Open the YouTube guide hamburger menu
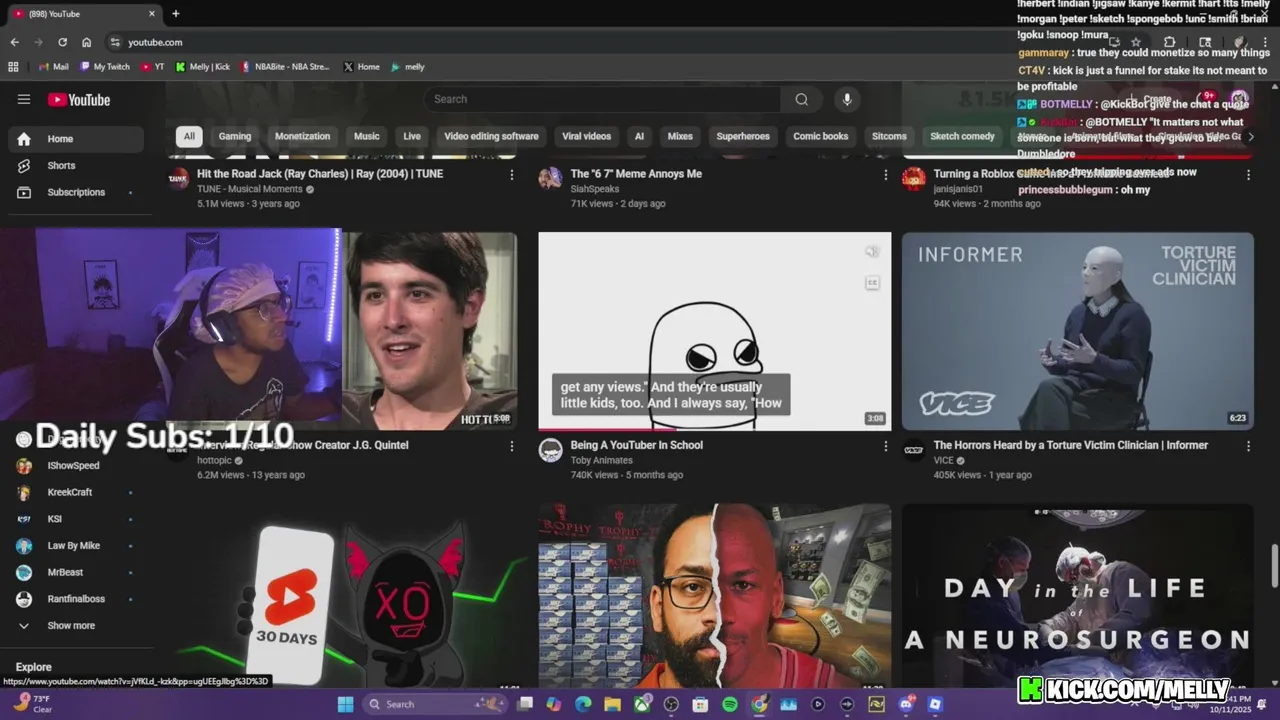Image resolution: width=1280 pixels, height=720 pixels. (24, 99)
